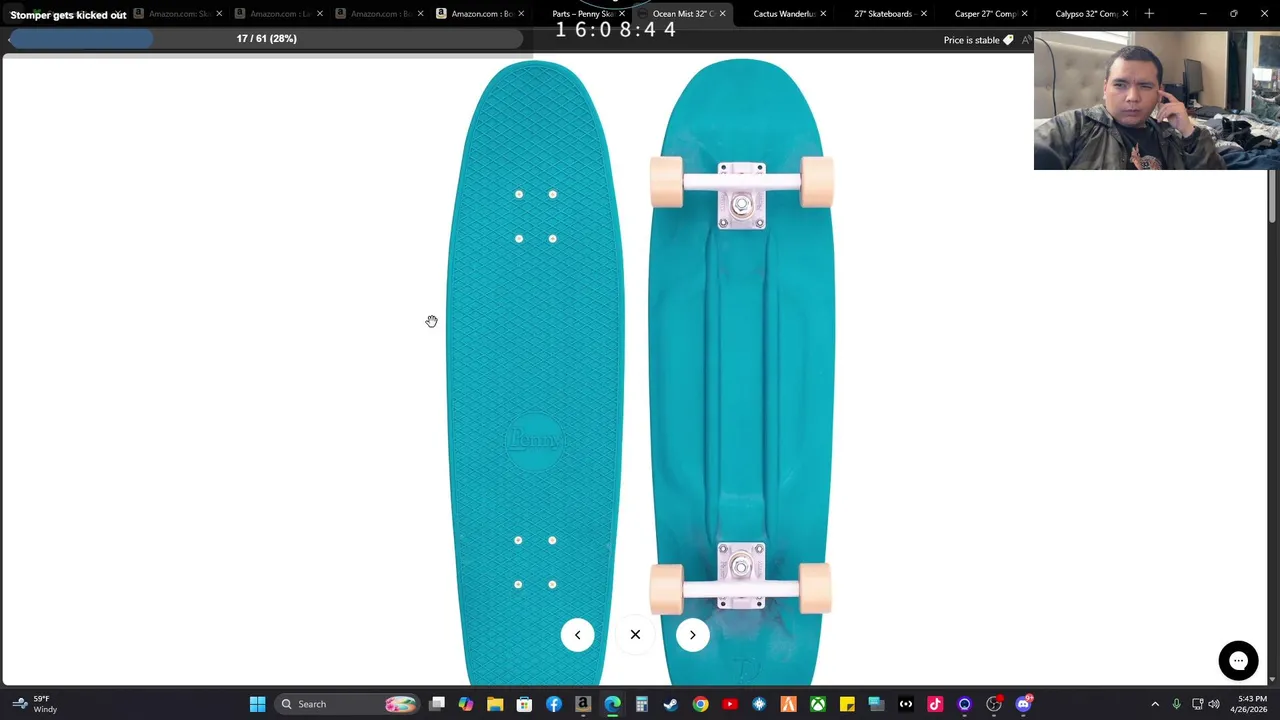Close the Calypso 32" tab
Viewport: 1280px width, 720px height.
(x=1125, y=14)
